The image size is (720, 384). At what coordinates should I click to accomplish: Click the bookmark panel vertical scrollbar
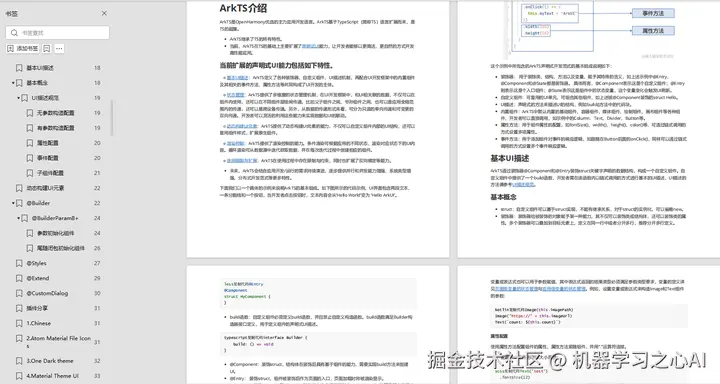pos(112,118)
